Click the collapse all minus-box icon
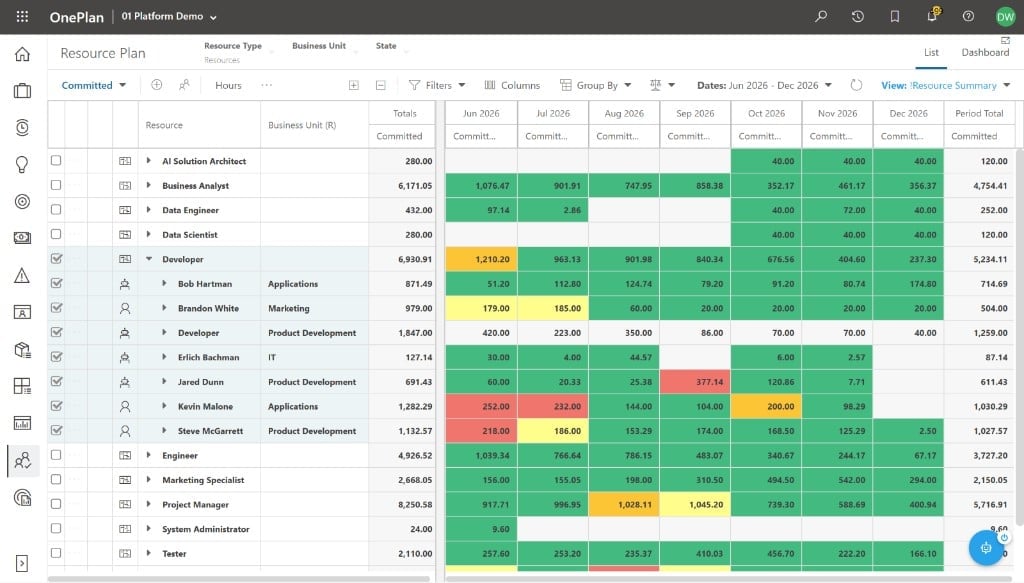The height and width of the screenshot is (583, 1024). 381,85
